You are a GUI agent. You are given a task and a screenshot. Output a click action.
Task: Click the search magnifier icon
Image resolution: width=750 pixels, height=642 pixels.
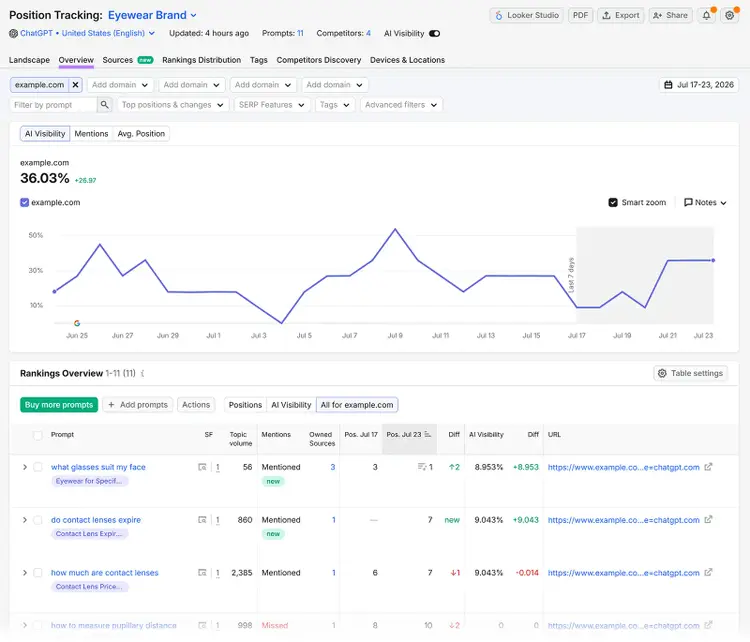pos(105,105)
